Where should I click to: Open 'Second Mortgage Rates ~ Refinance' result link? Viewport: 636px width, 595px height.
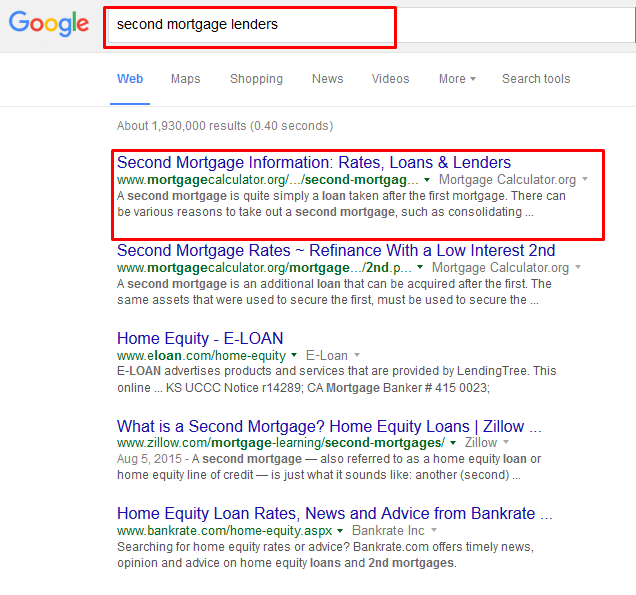pos(336,250)
